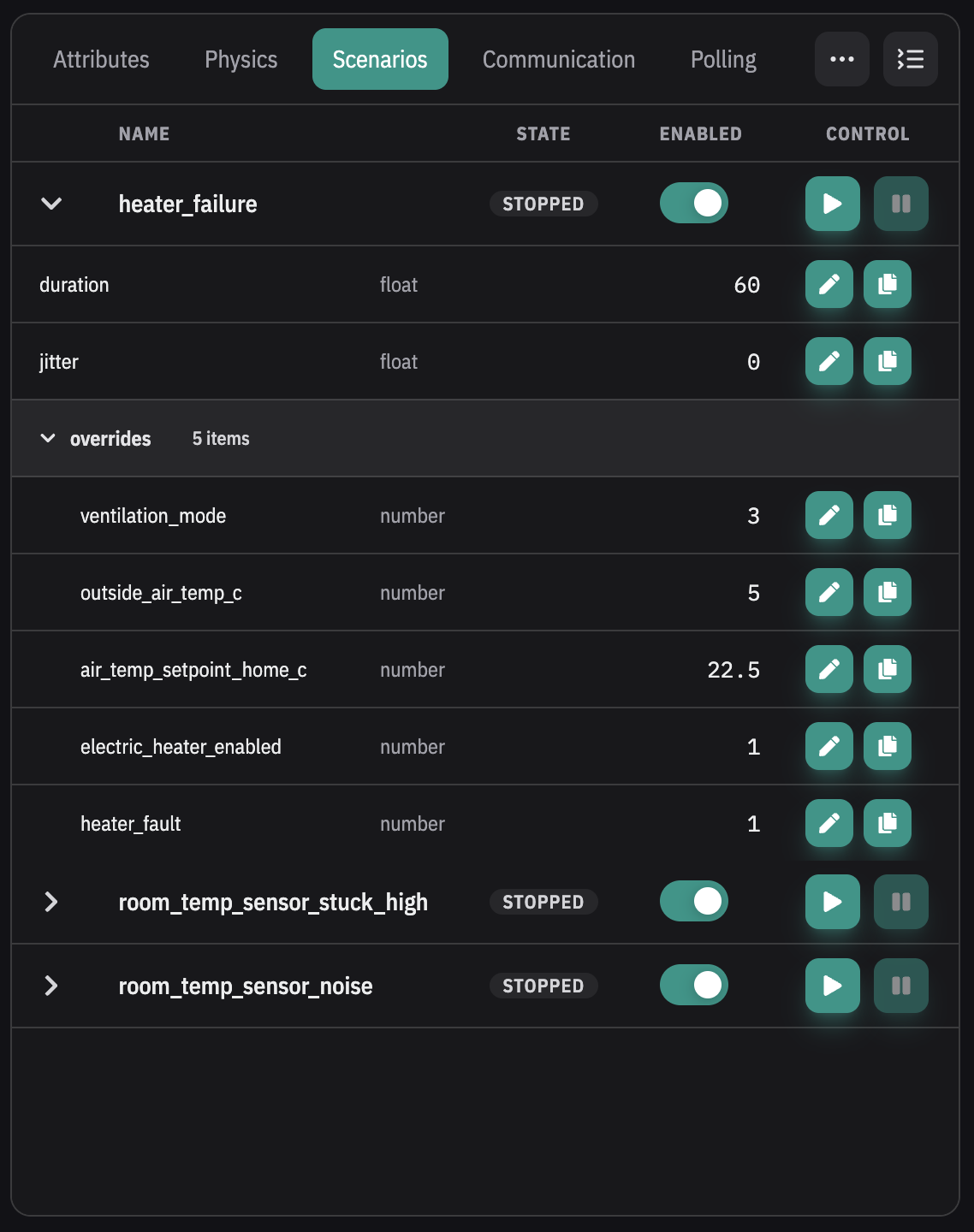Collapse the overrides section
Screen dimensions: 974x1232
pos(48,439)
